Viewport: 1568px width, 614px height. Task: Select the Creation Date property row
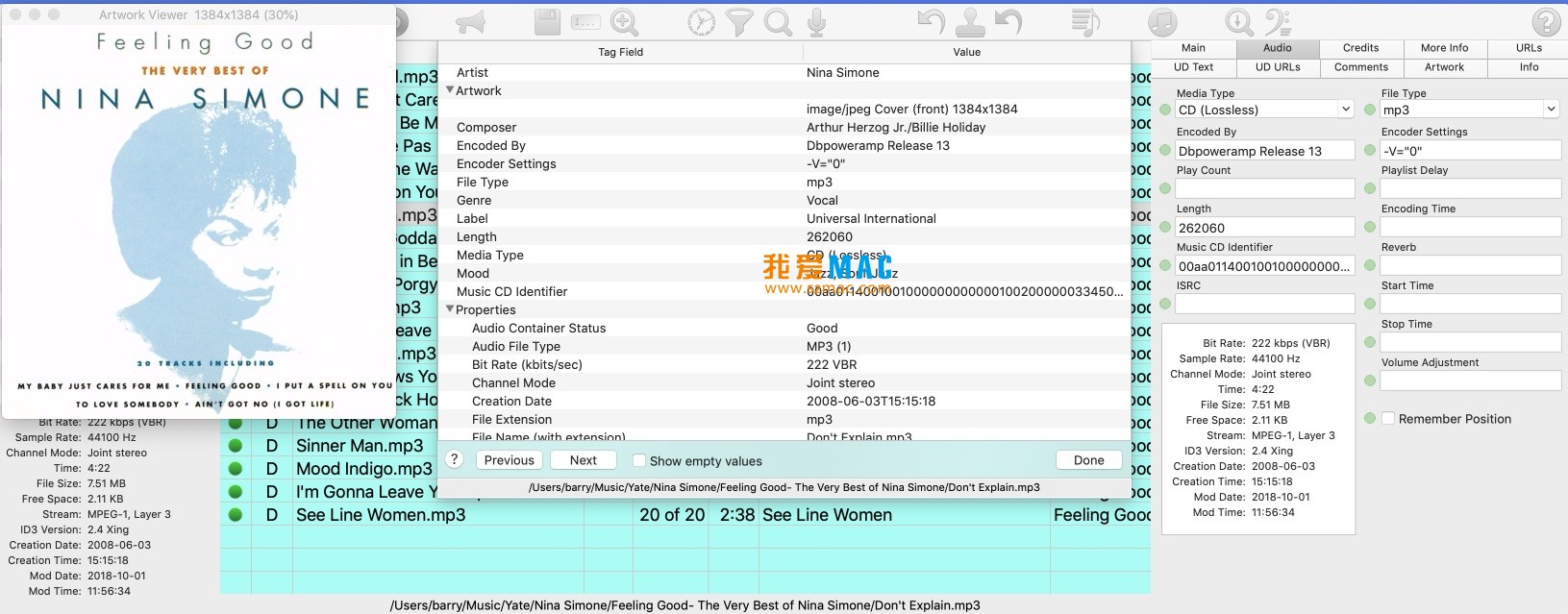(784, 401)
